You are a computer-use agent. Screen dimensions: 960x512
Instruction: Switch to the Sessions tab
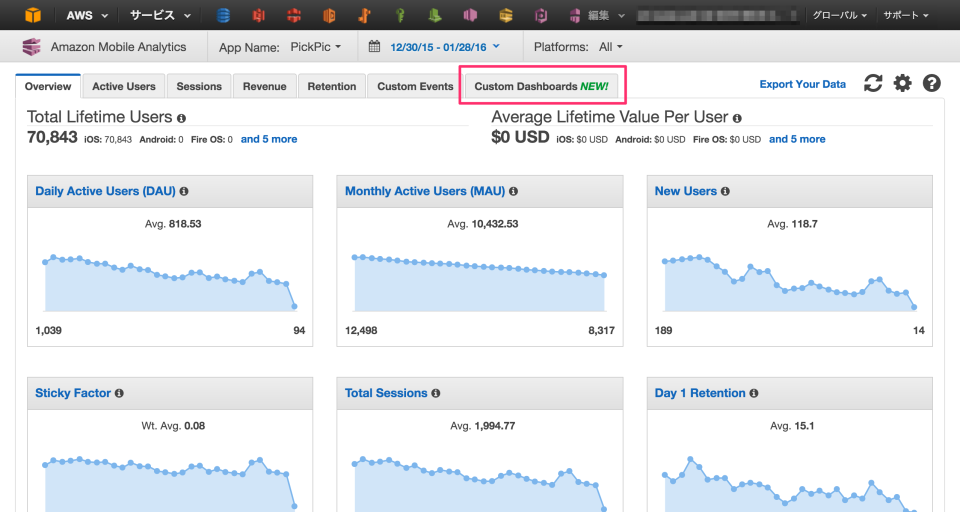(199, 86)
